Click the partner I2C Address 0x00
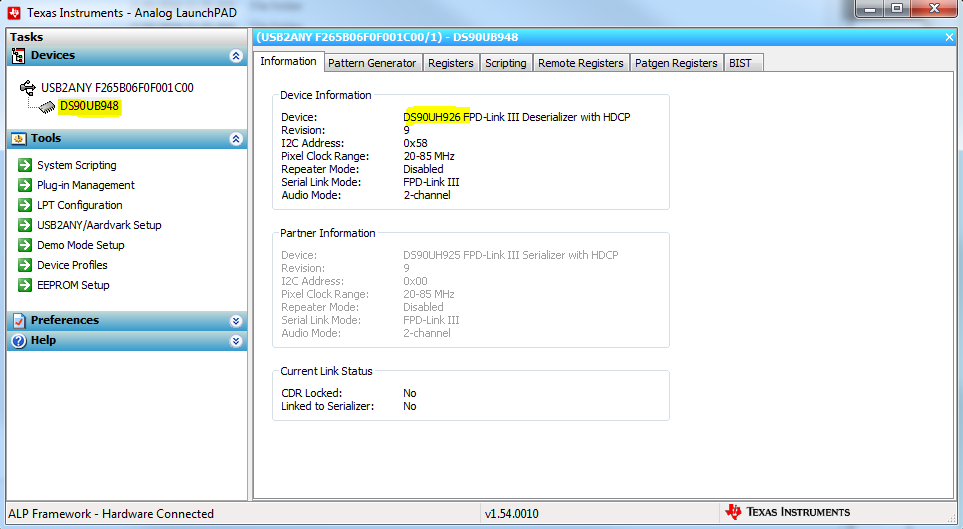Screen dimensions: 963x529 coord(415,281)
